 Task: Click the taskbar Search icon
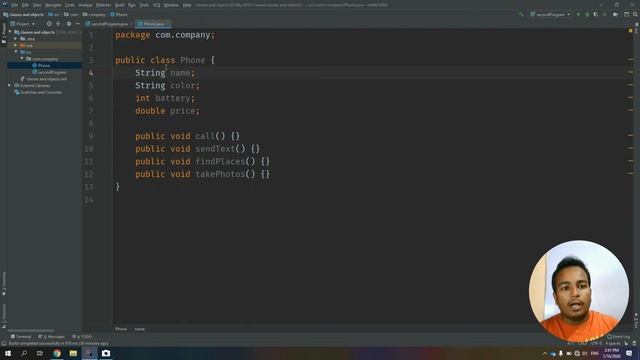pos(24,353)
